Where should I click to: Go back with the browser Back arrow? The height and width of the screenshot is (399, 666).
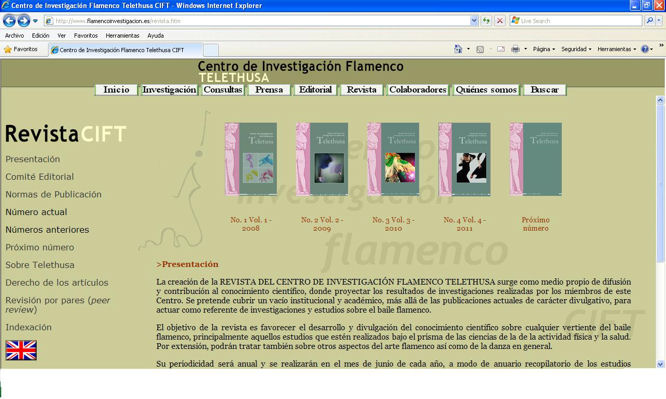tap(9, 20)
